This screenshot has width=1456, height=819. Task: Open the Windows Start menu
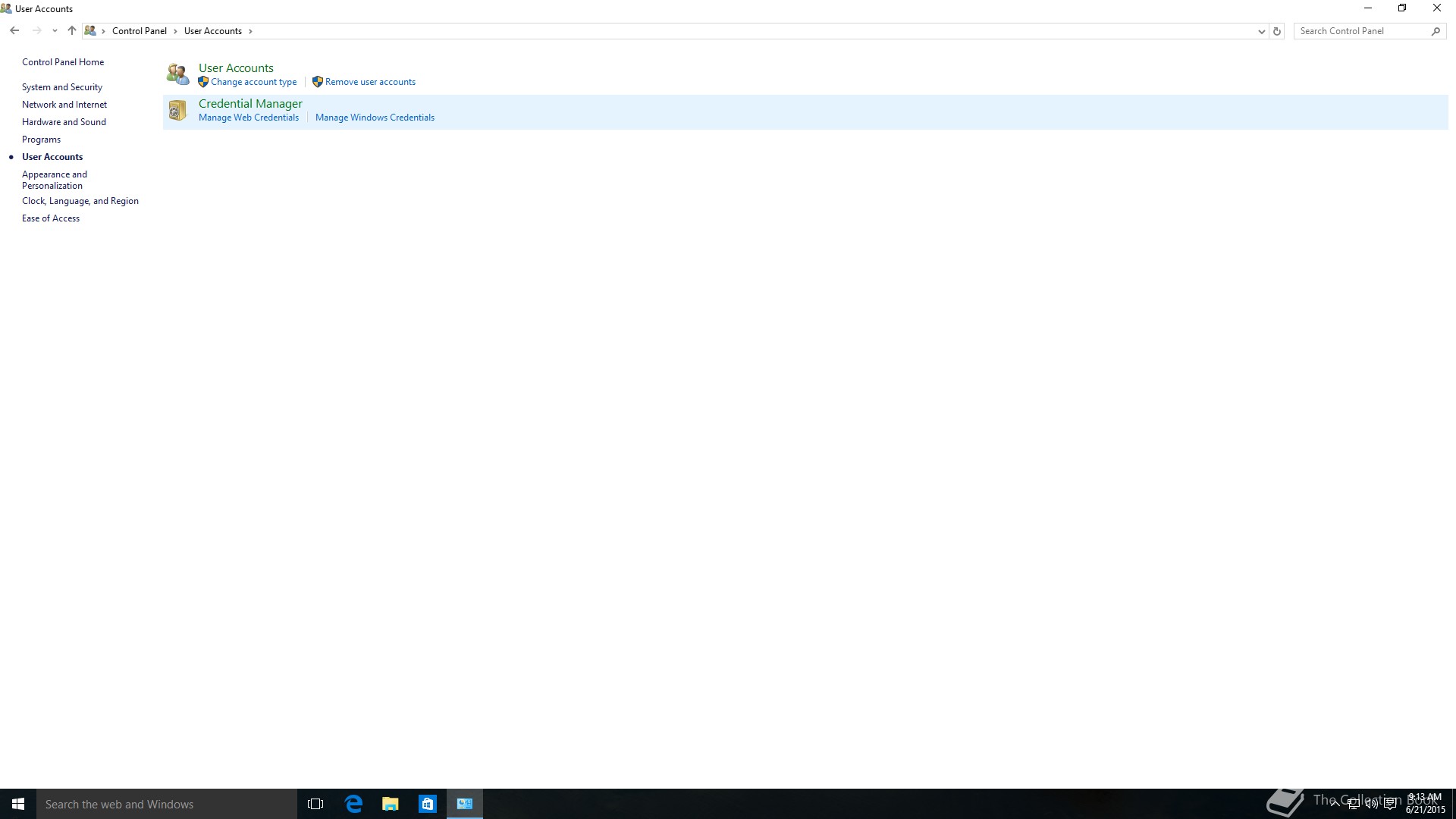pos(18,804)
